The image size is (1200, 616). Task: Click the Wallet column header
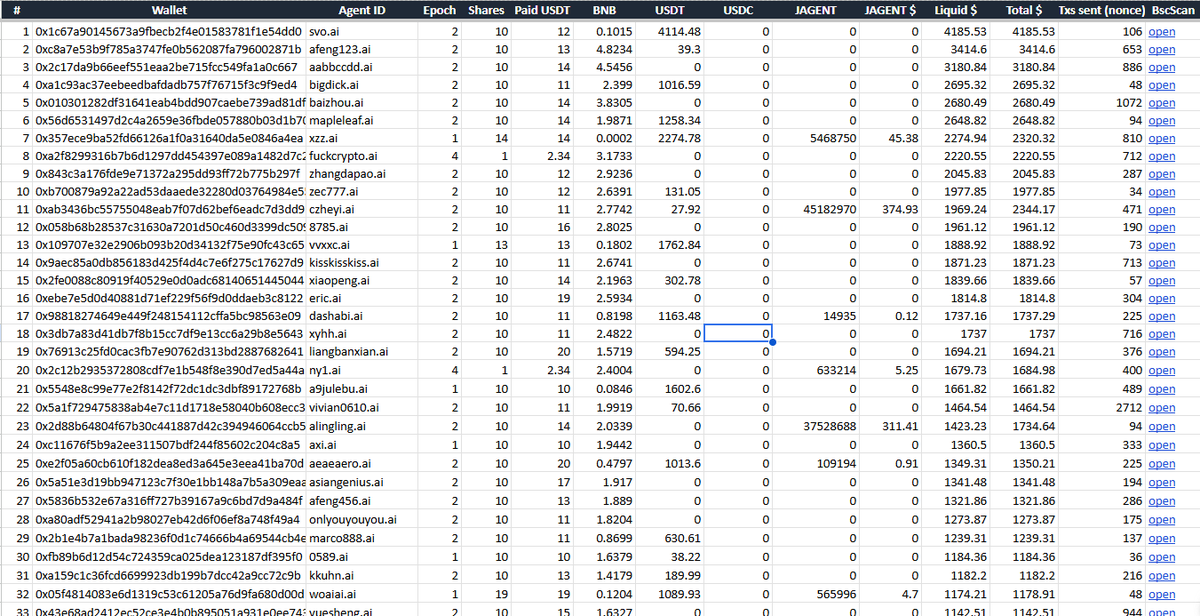click(169, 10)
